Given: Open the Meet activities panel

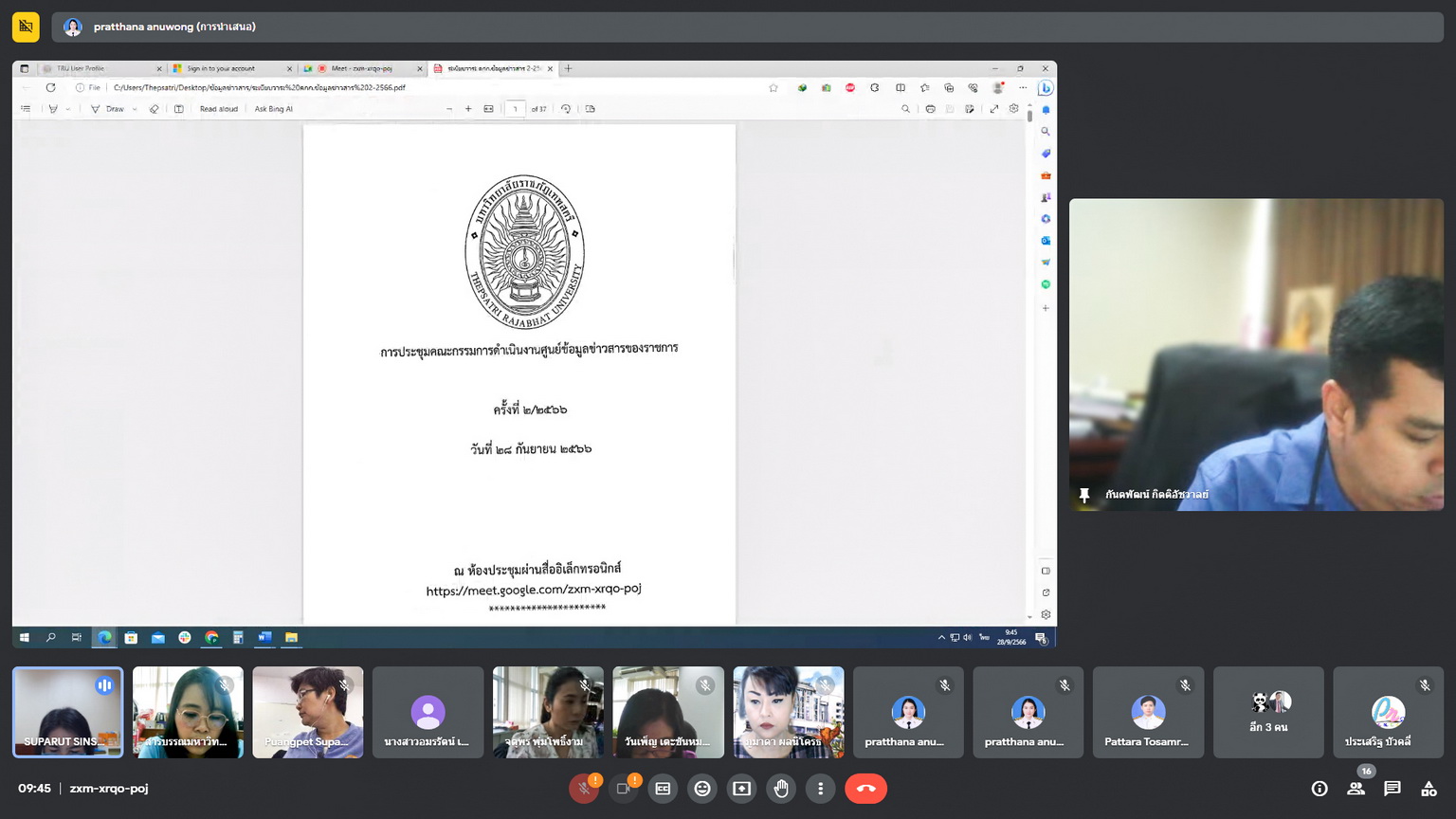Looking at the screenshot, I should tap(1429, 789).
